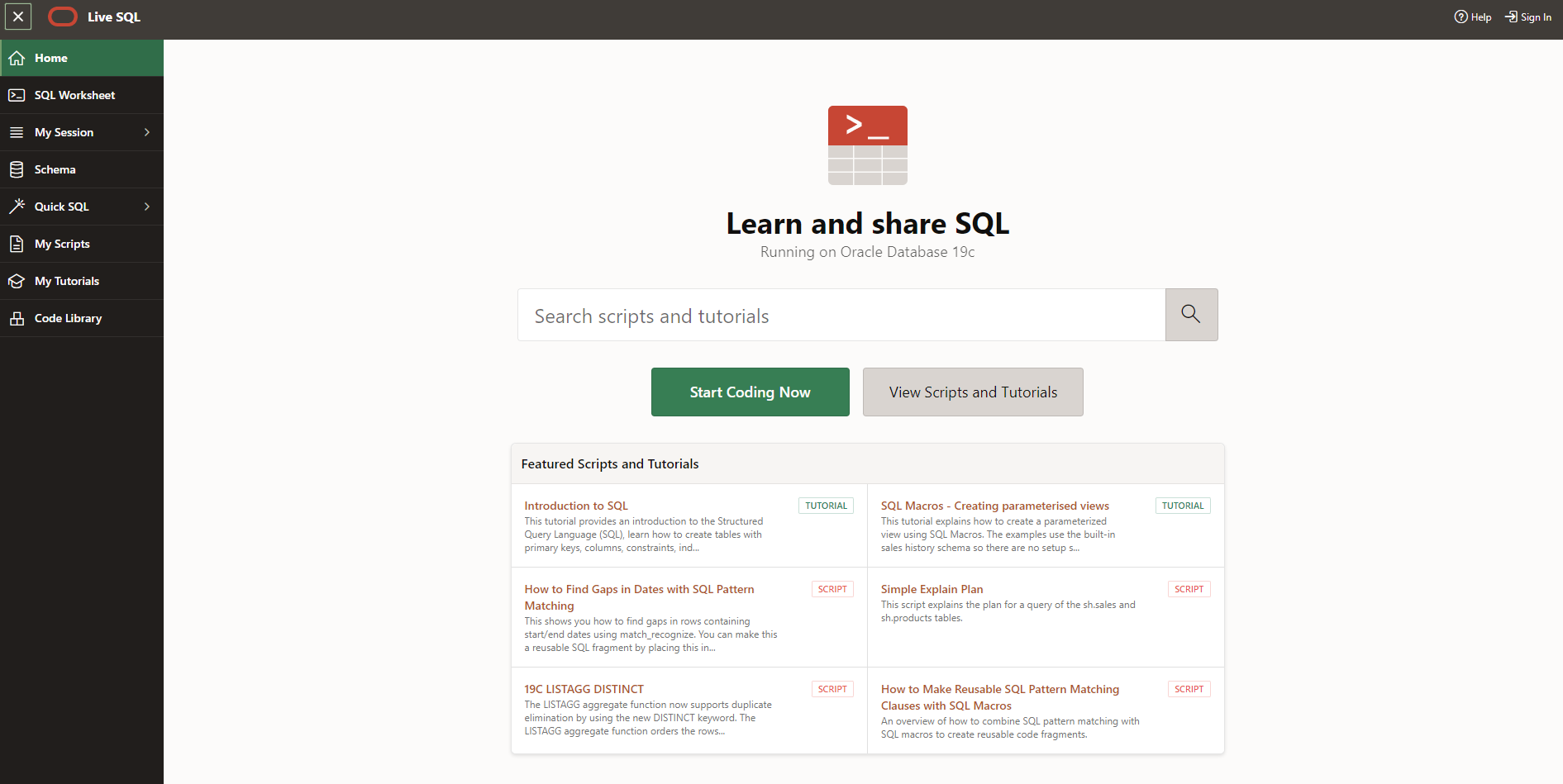Click SCRIPT badge beside Find Gaps in Dates

(x=832, y=589)
